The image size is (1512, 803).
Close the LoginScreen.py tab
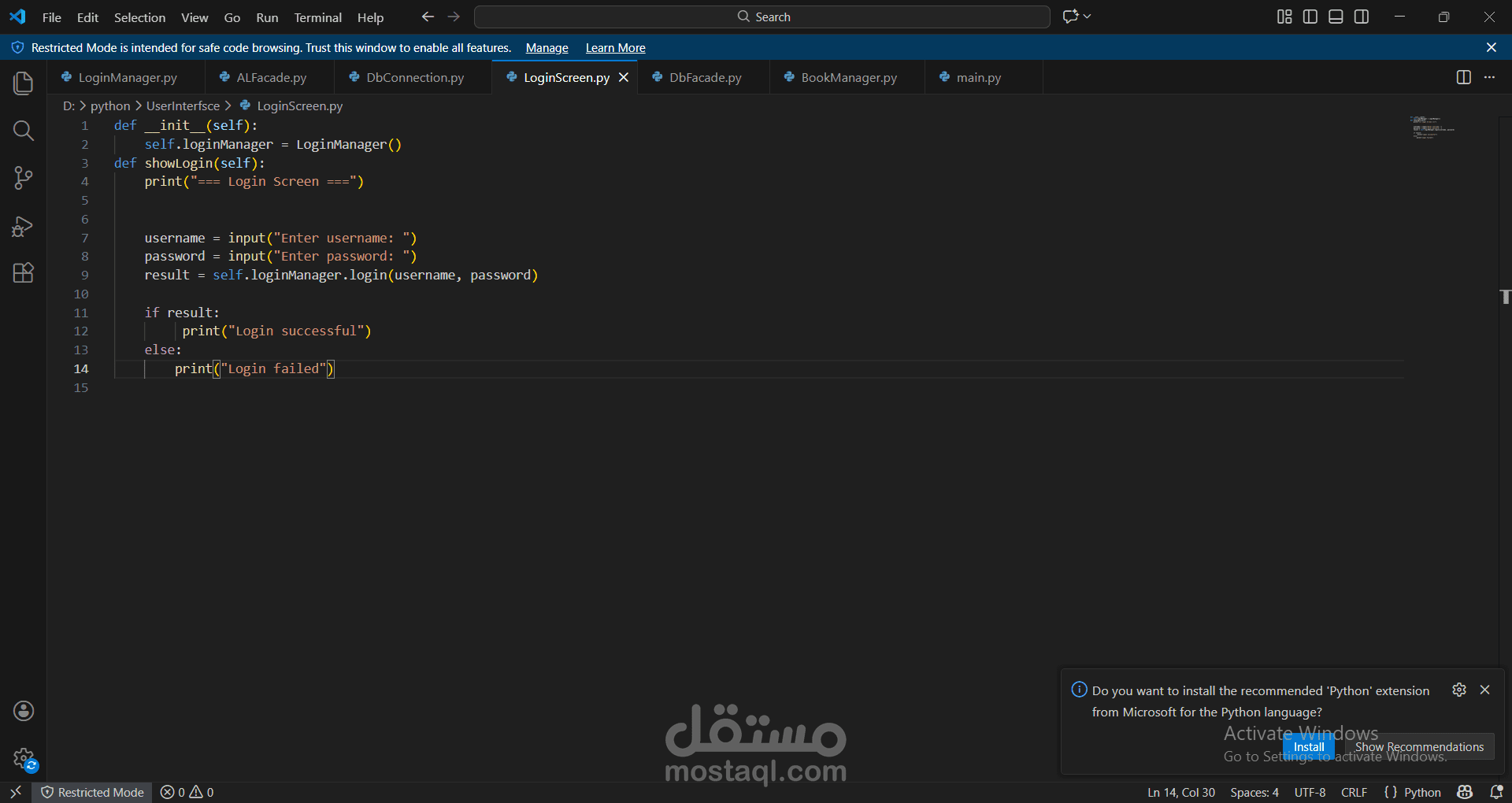[x=624, y=77]
